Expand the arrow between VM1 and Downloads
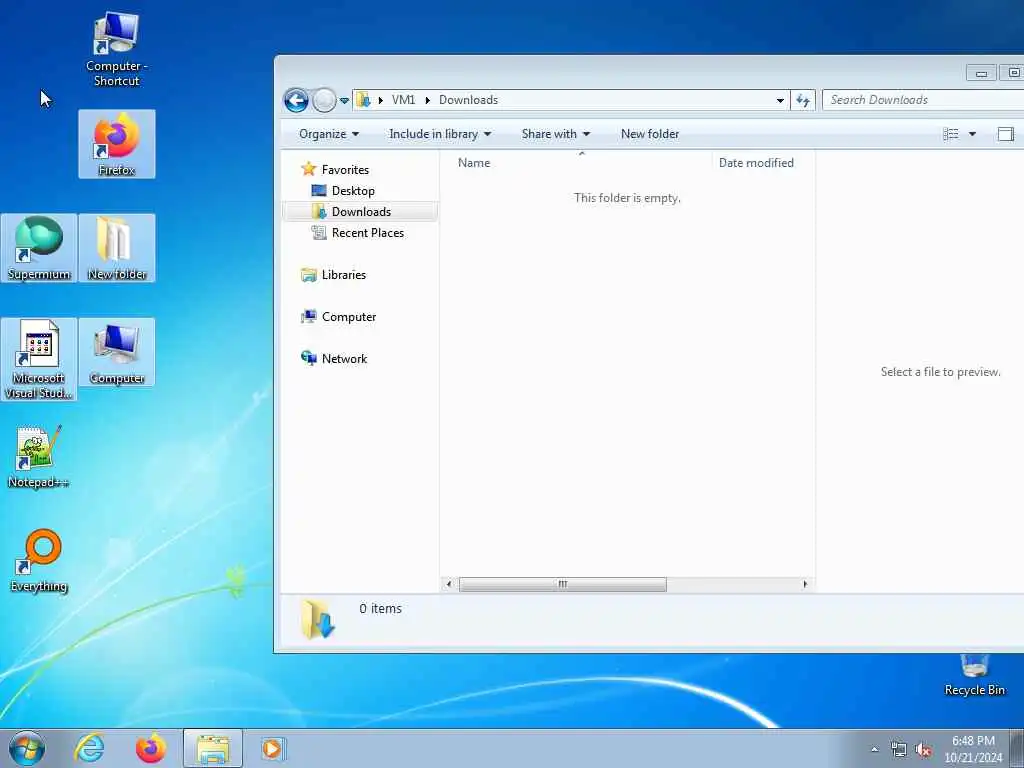Viewport: 1024px width, 768px height. (x=428, y=100)
